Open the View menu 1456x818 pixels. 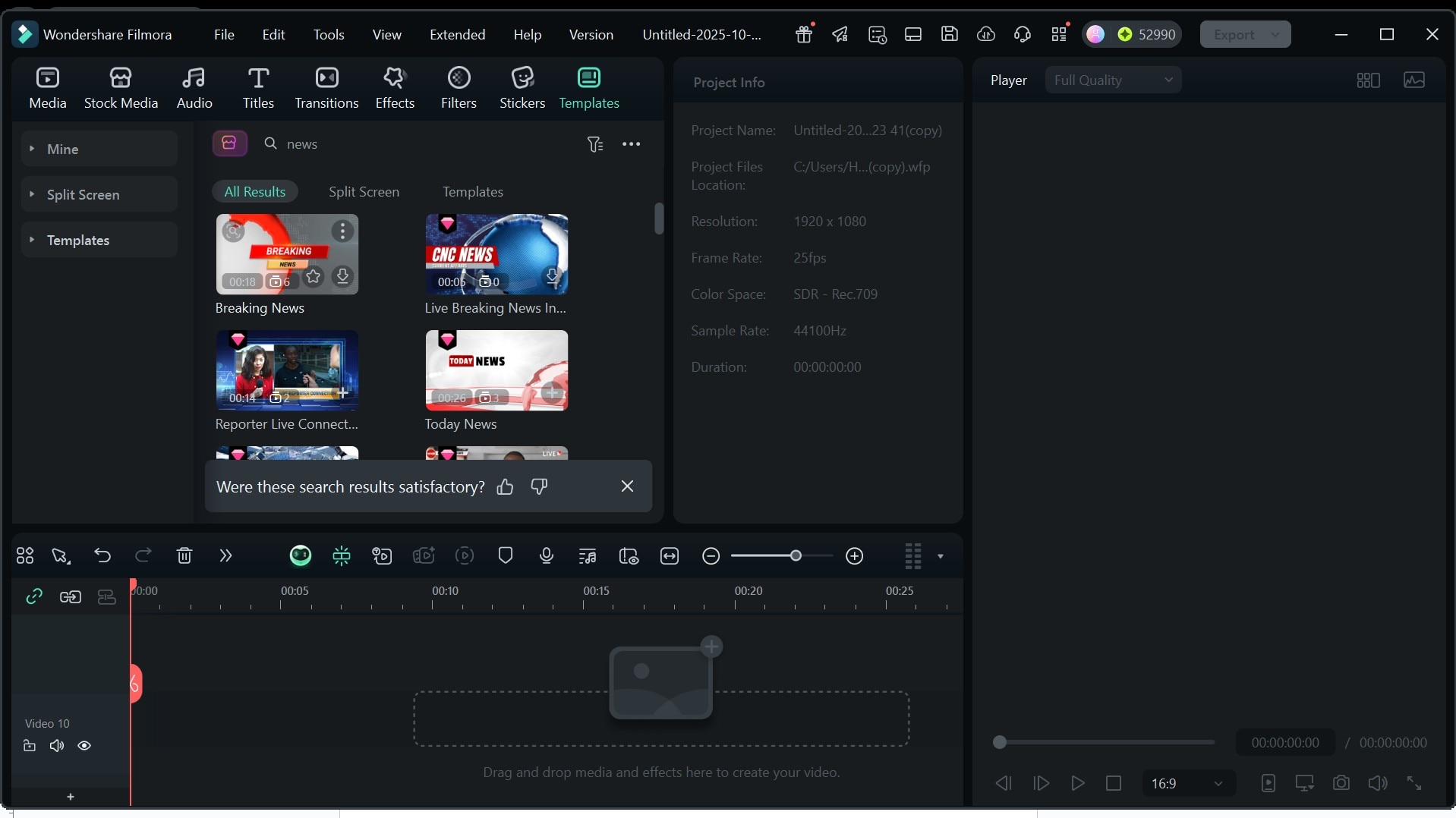pos(387,34)
